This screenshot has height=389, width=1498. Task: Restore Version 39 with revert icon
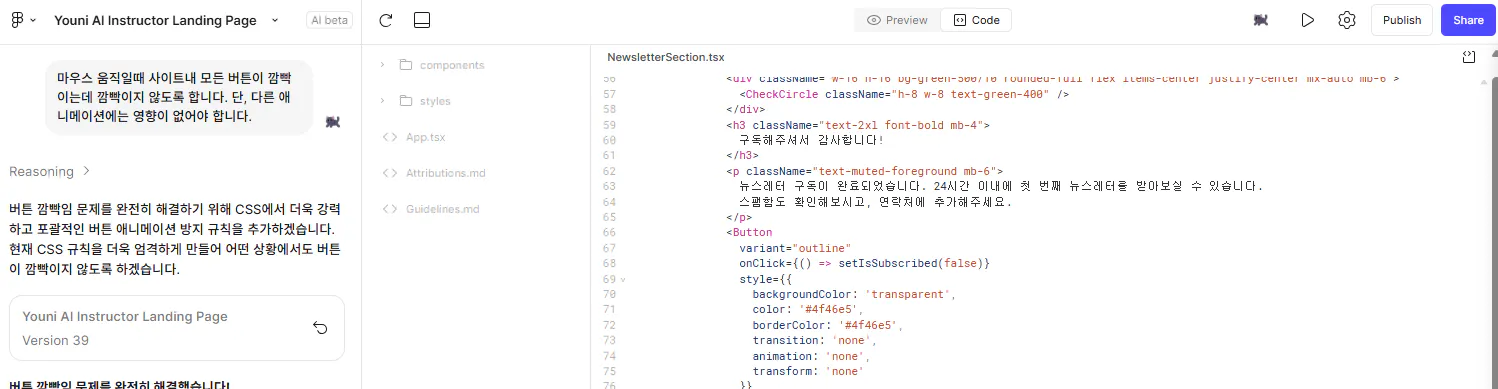(320, 328)
